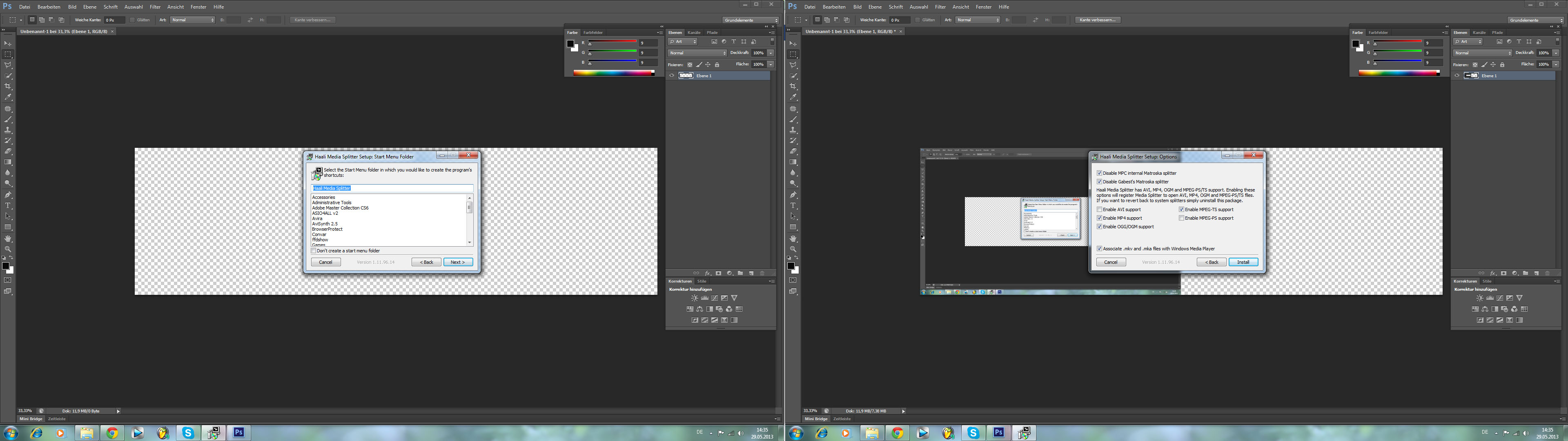The image size is (1568, 441).
Task: Open Grundelemente workspace dropdown in right window
Action: tap(1535, 20)
